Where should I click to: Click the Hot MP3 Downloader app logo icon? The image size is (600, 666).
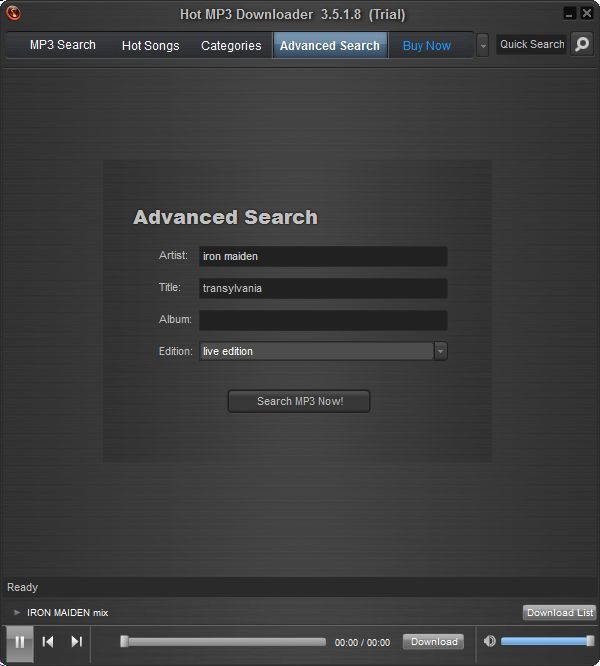point(14,13)
